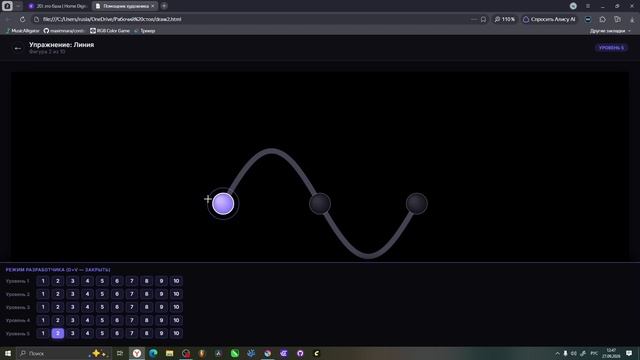Launch Microsoft Edge from the taskbar
Screen dimensions: 640x360
click(x=153, y=353)
